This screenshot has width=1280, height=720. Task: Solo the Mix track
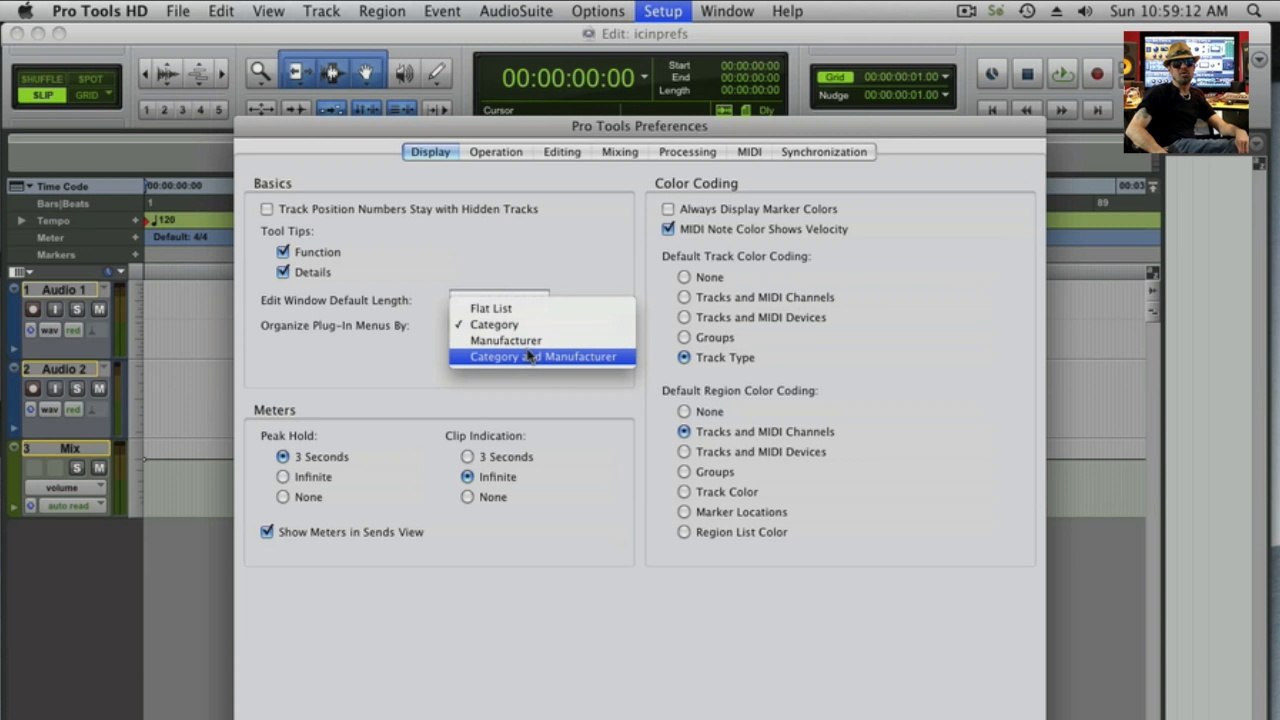pyautogui.click(x=77, y=467)
